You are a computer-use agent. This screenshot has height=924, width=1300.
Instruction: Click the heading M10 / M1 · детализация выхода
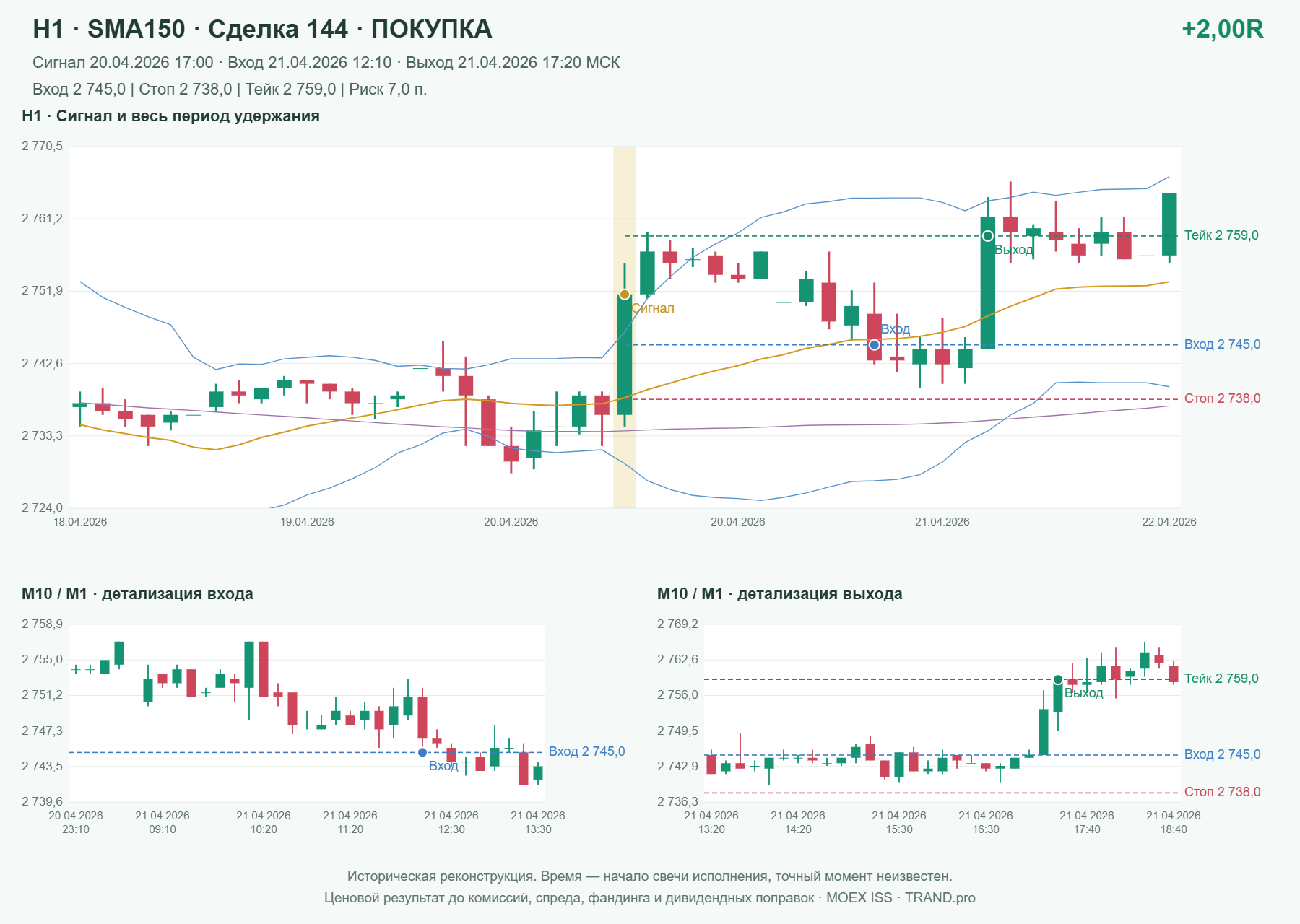(780, 594)
